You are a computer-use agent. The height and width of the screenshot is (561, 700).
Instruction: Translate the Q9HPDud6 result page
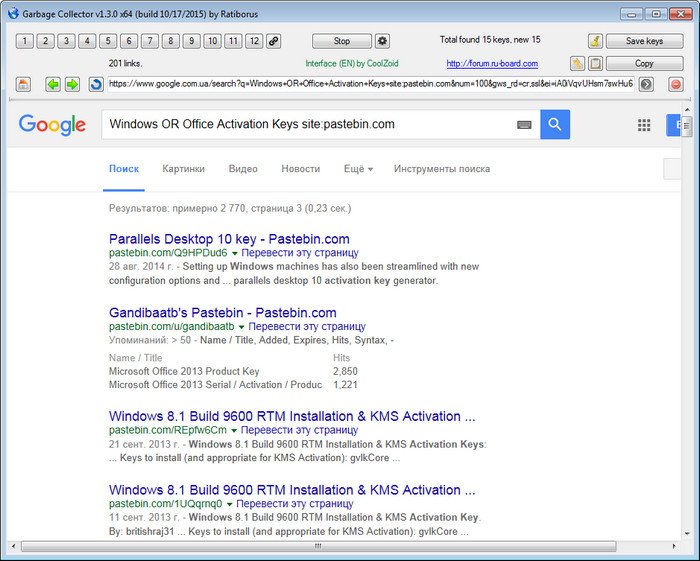click(x=300, y=253)
